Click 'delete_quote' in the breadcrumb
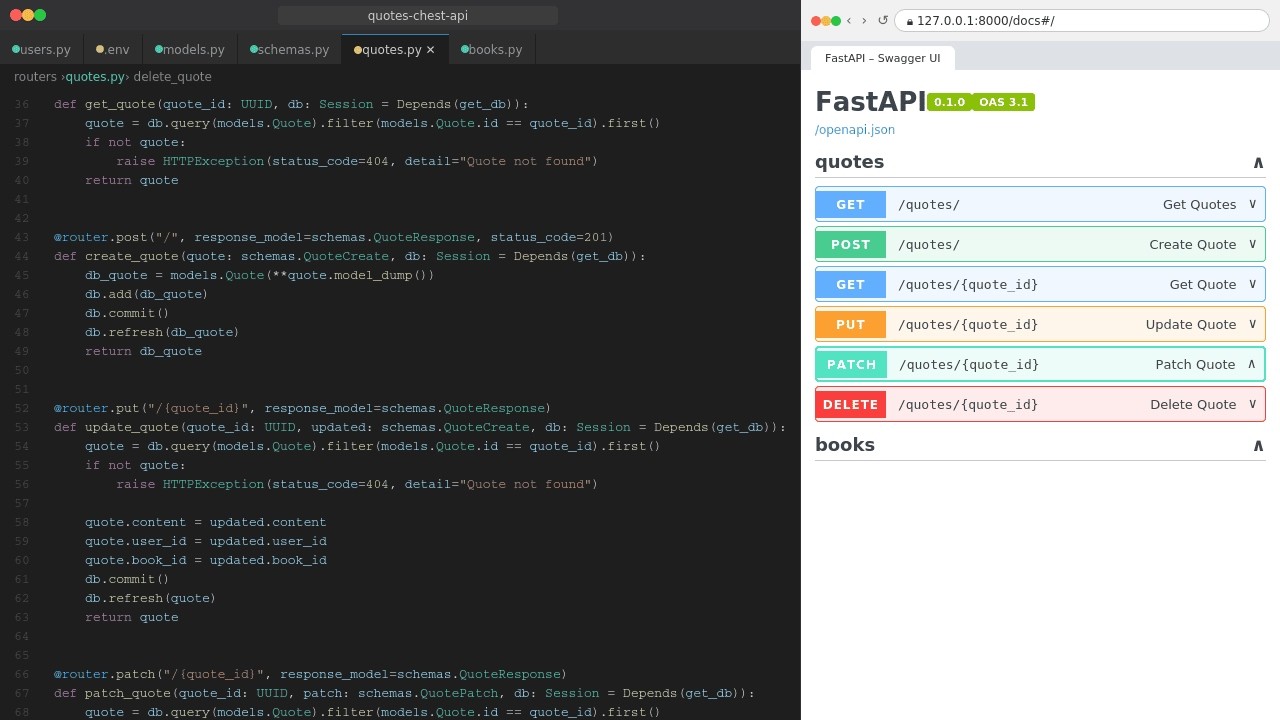1280x720 pixels. (172, 77)
